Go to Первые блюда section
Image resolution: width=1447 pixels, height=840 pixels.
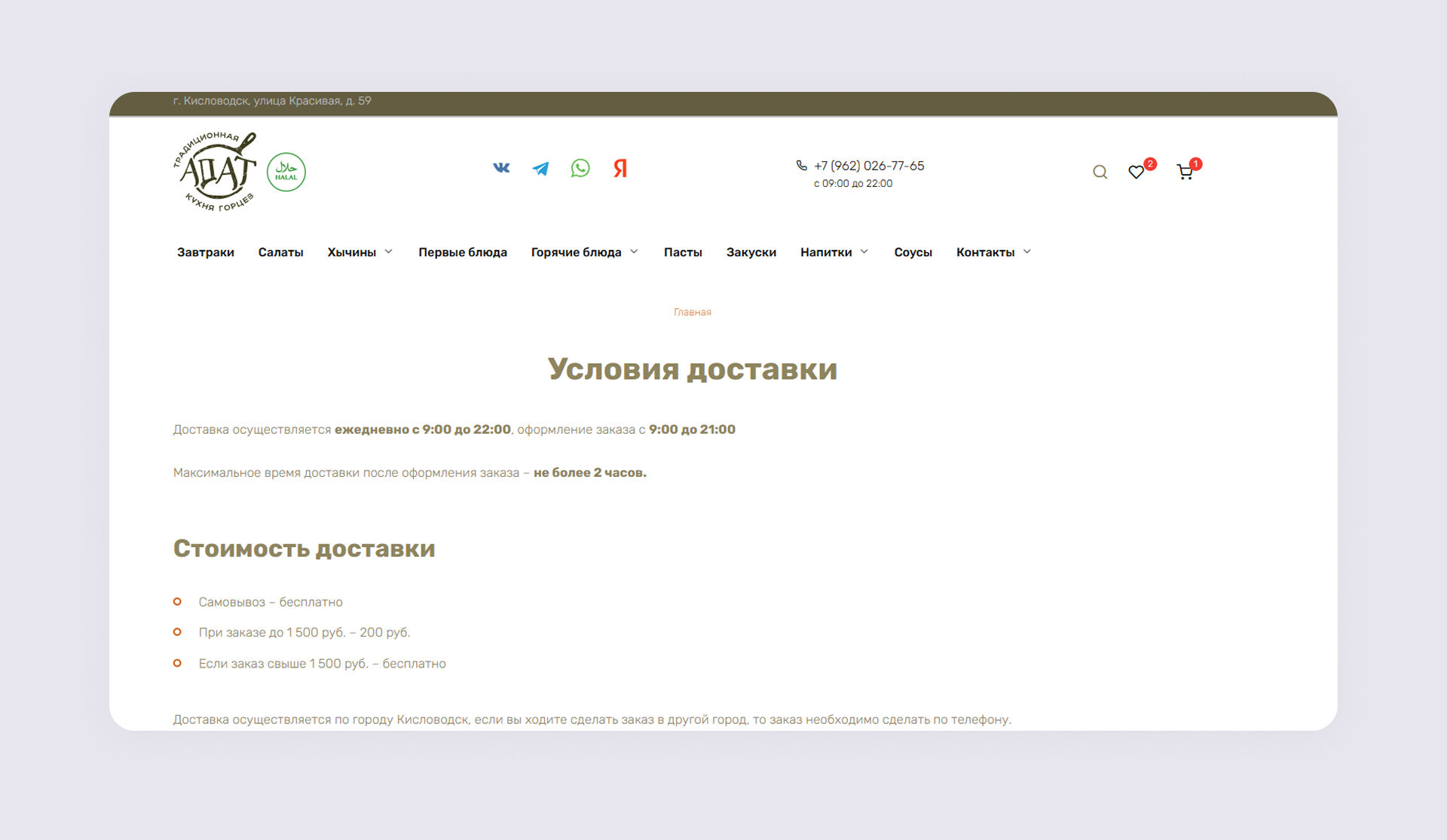(463, 252)
